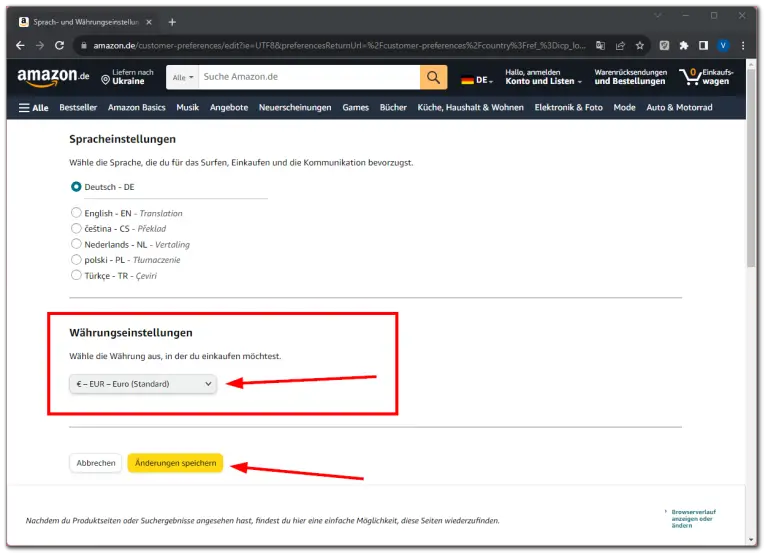
Task: Click the Liefern nach Ukraine location
Action: (127, 77)
